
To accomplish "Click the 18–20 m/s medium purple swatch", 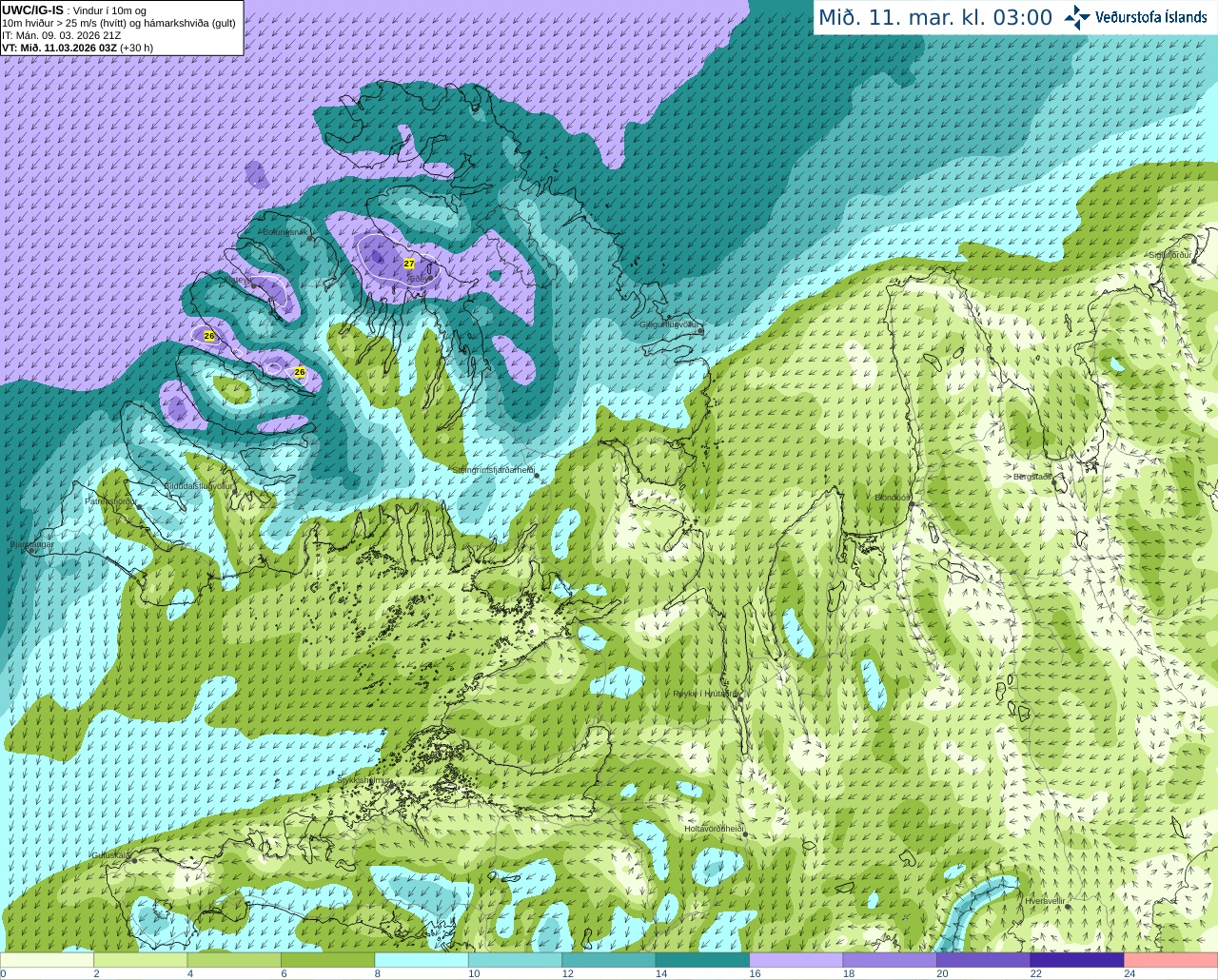I will pyautogui.click(x=890, y=960).
